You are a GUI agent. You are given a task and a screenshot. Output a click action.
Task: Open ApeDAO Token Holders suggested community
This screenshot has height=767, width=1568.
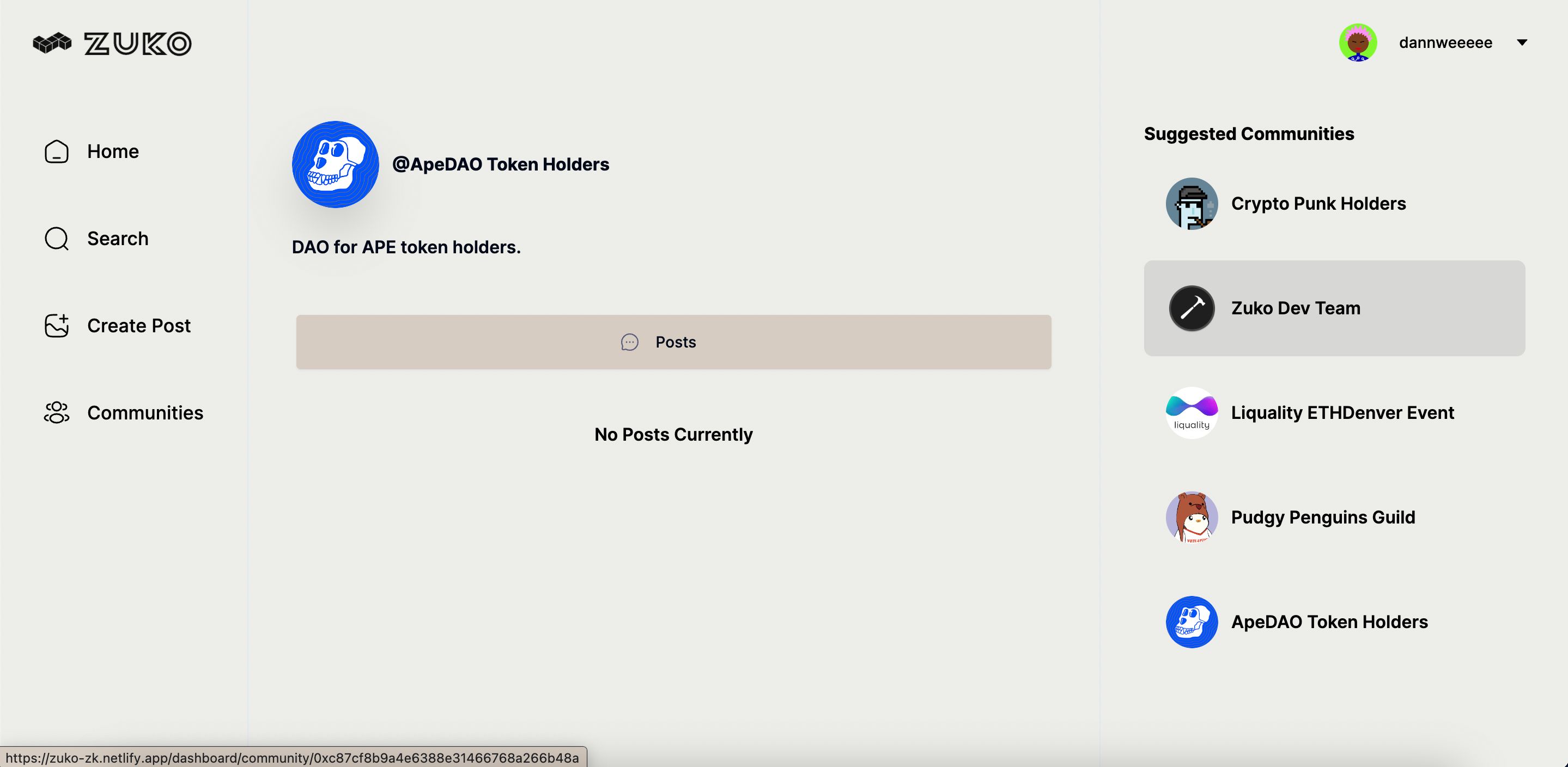1335,622
